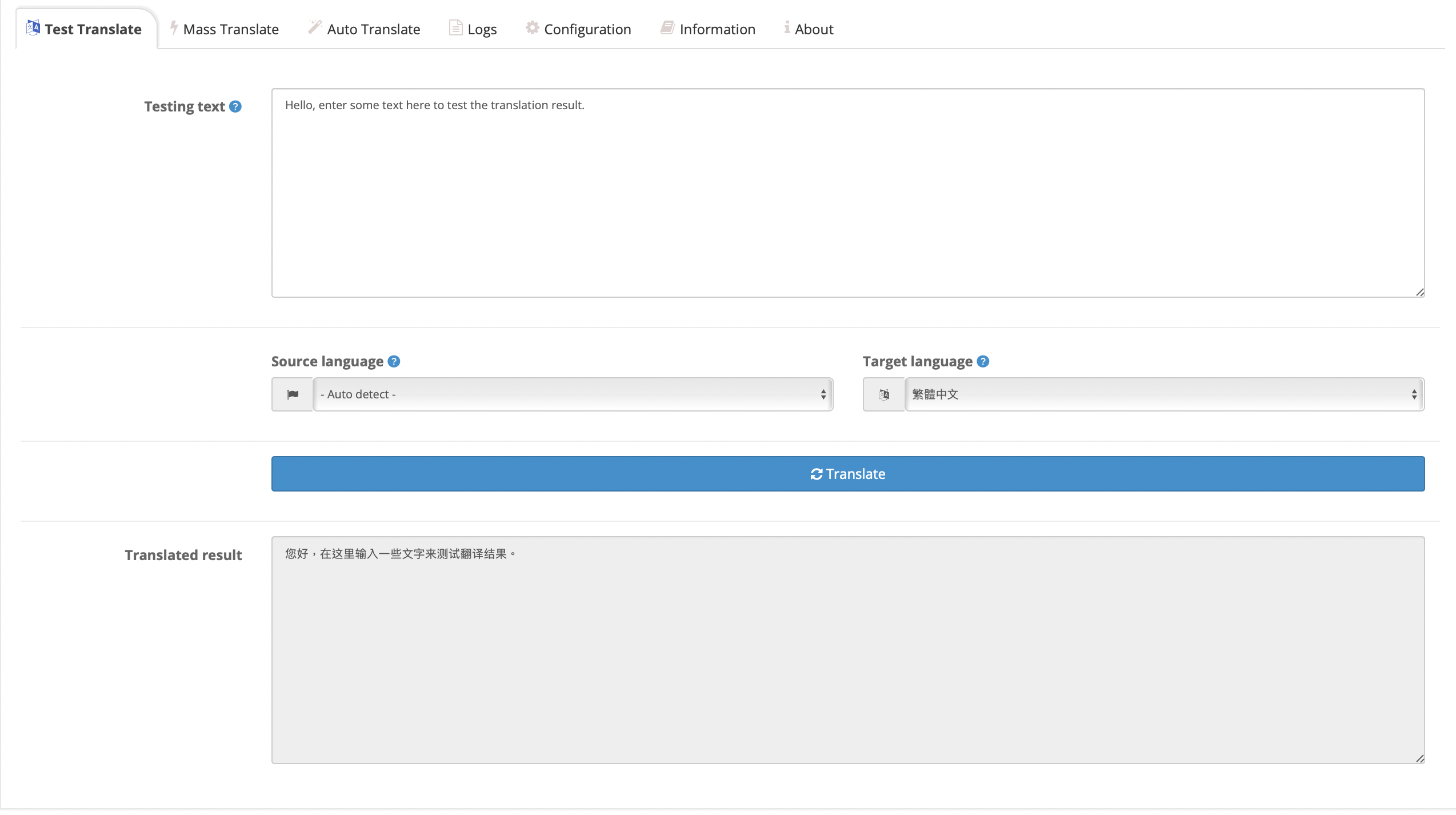Click the Target language help icon
Viewport: 1456px width, 815px height.
coord(983,361)
